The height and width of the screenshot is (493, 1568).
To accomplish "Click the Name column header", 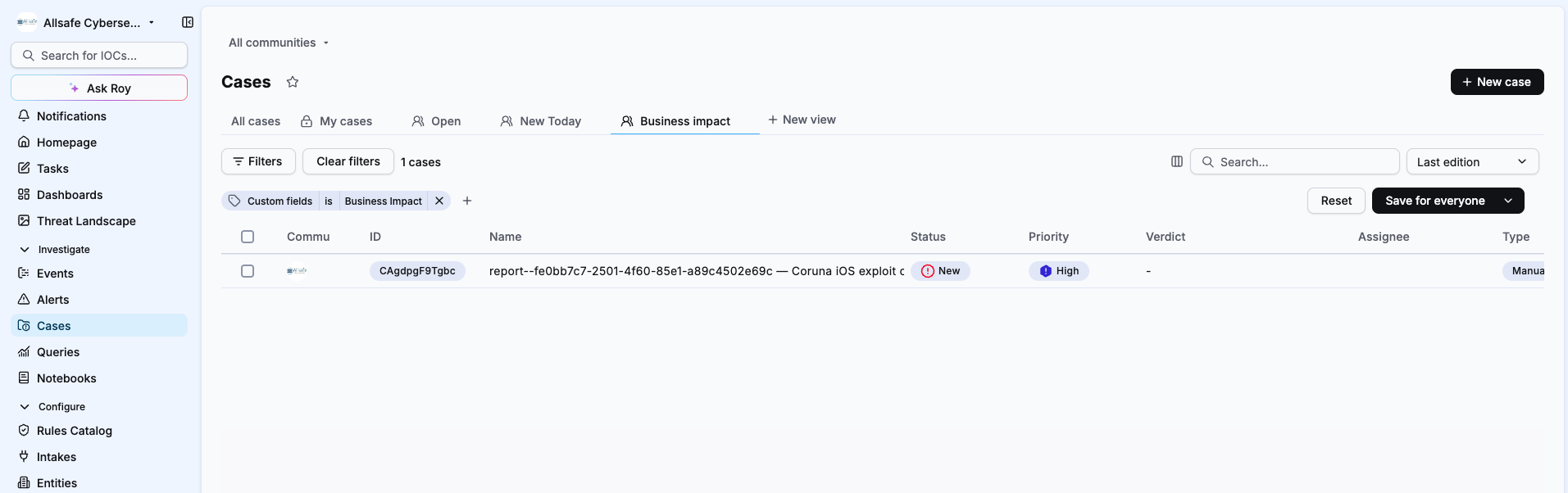I will pos(506,237).
